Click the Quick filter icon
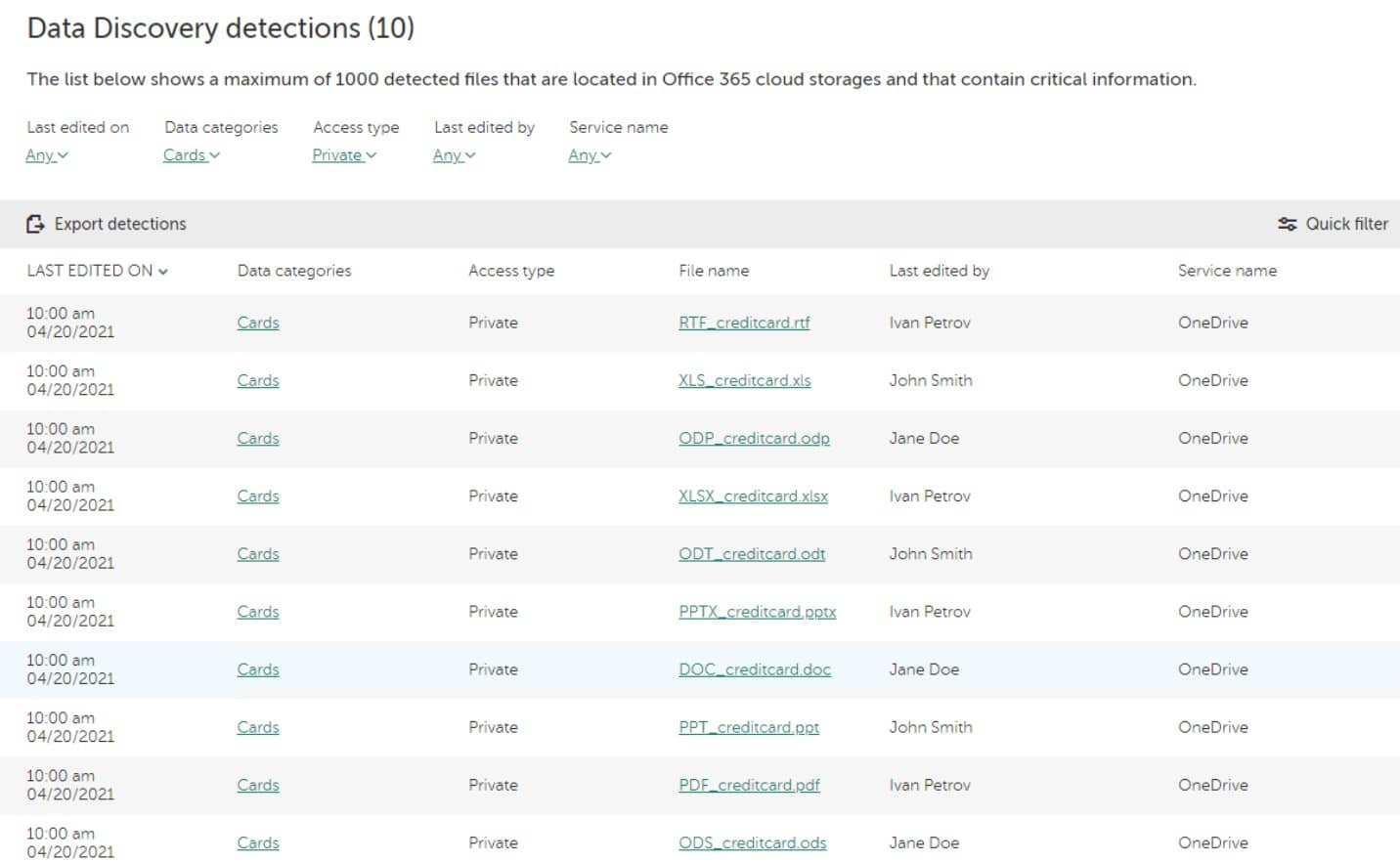This screenshot has width=1400, height=862. 1287,224
